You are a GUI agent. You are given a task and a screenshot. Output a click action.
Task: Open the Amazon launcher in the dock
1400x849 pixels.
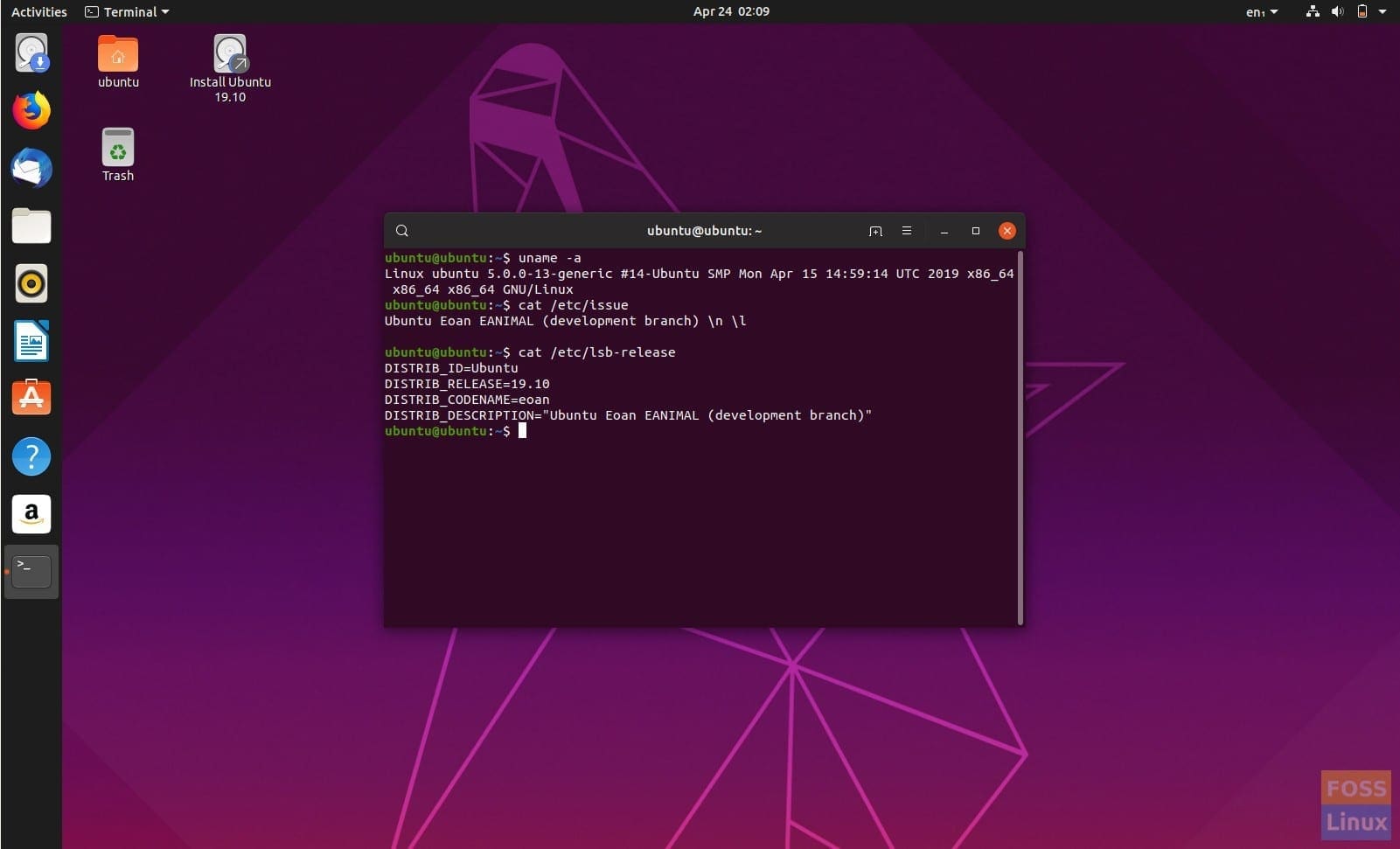click(31, 514)
